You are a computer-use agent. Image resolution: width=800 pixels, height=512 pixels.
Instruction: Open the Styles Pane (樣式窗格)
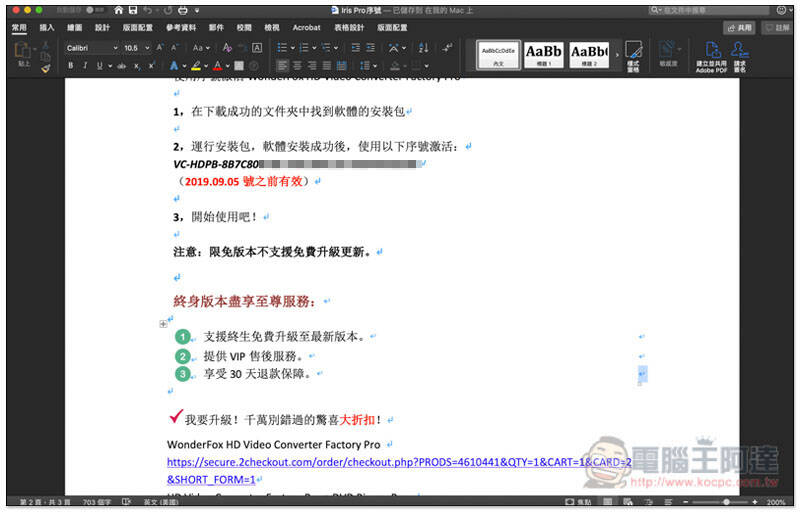(x=633, y=56)
